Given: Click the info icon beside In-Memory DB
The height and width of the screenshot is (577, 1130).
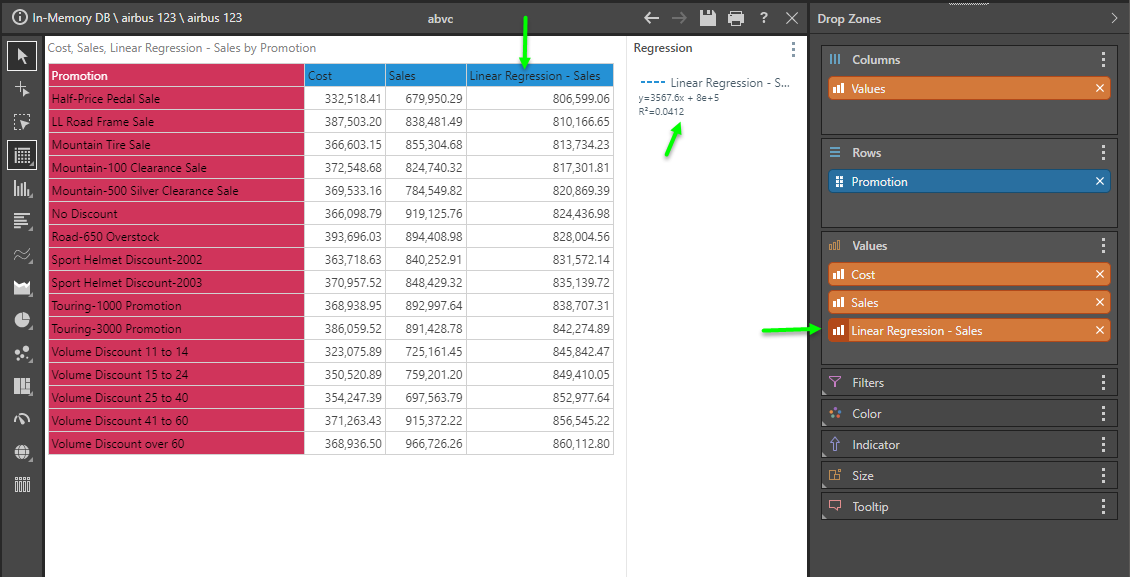Looking at the screenshot, I should tap(19, 18).
